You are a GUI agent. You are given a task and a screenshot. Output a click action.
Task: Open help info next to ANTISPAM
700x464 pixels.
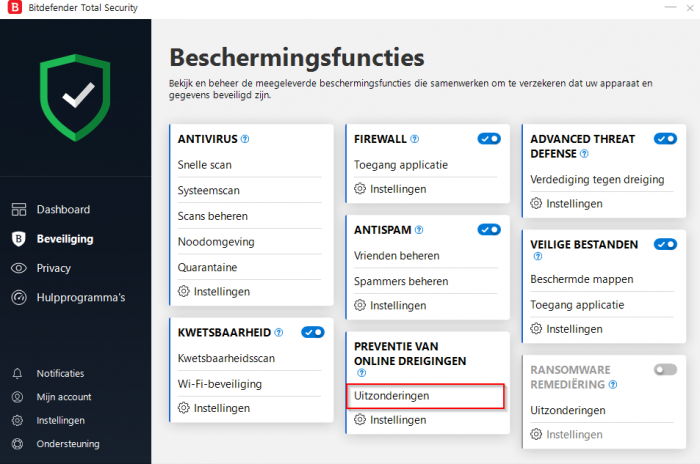419,230
